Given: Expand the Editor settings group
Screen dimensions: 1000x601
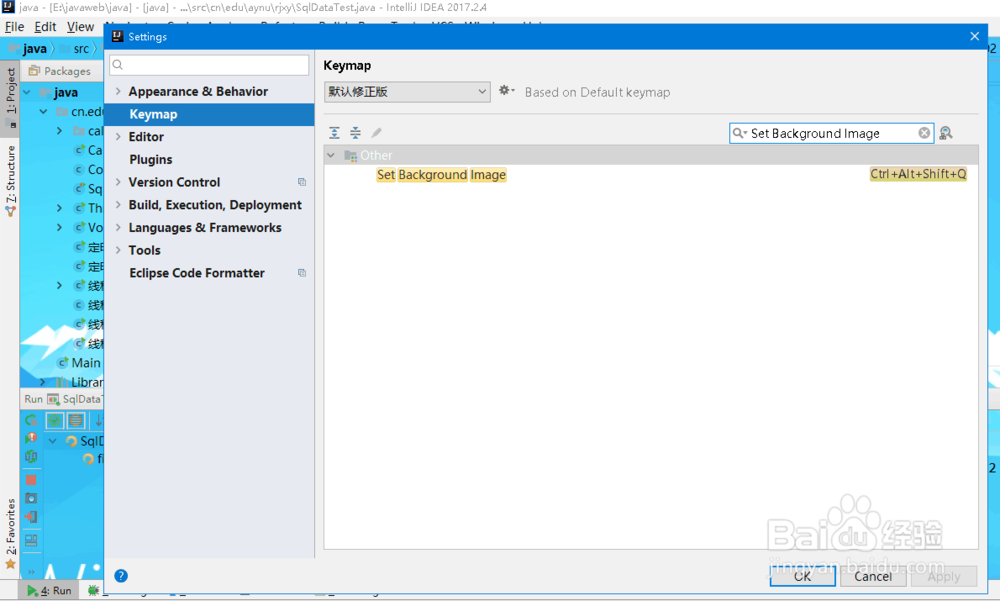Looking at the screenshot, I should (118, 137).
